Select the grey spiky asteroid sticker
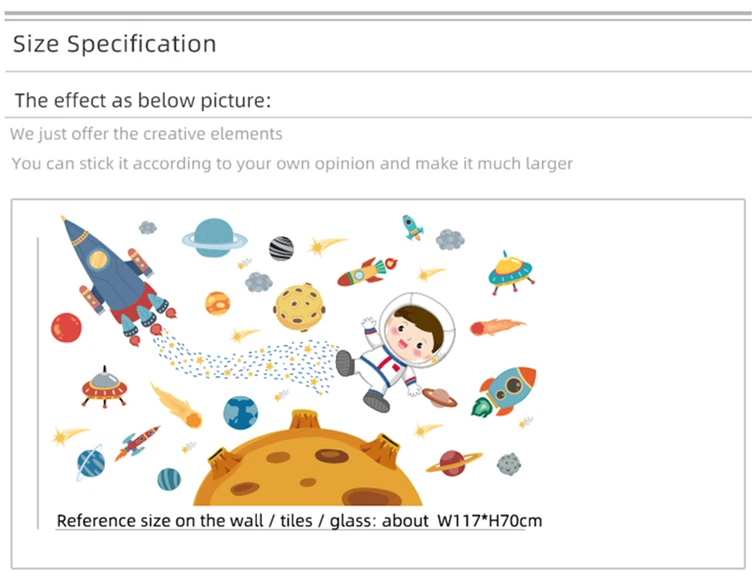The height and width of the screenshot is (576, 752). (x=509, y=464)
